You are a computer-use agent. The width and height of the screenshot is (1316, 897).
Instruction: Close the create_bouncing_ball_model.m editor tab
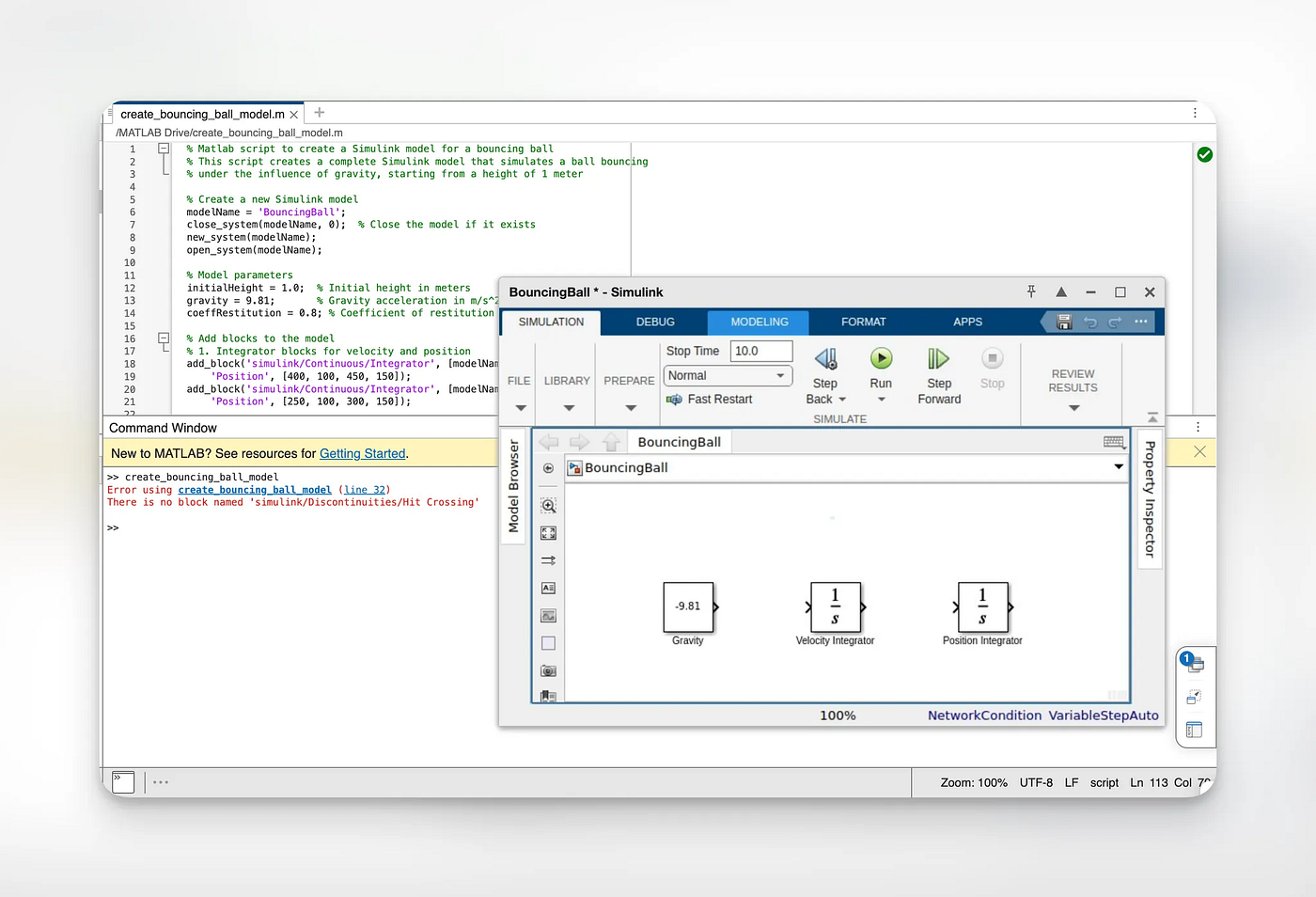(294, 115)
